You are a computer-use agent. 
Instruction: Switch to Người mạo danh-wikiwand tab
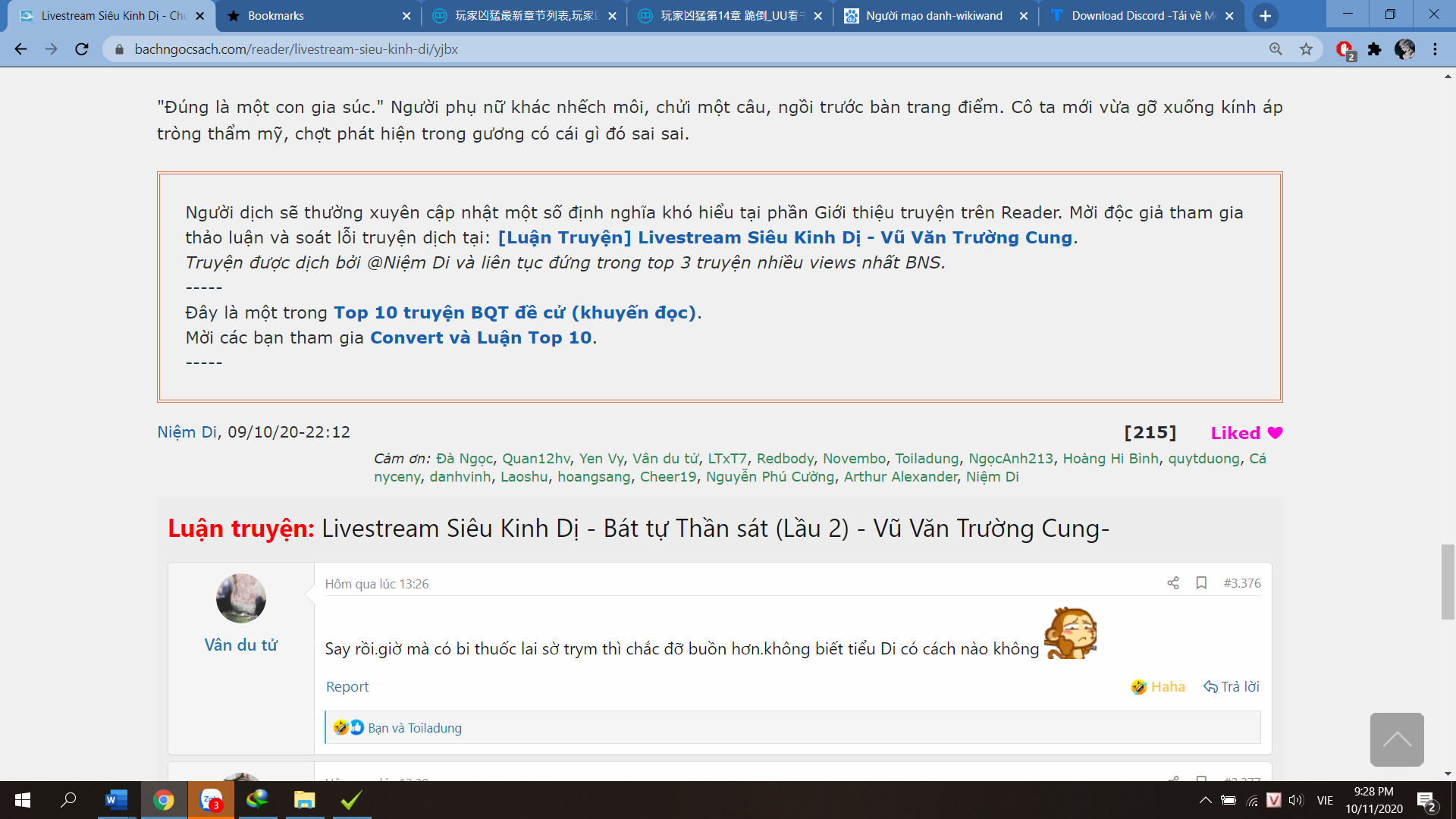pos(934,16)
